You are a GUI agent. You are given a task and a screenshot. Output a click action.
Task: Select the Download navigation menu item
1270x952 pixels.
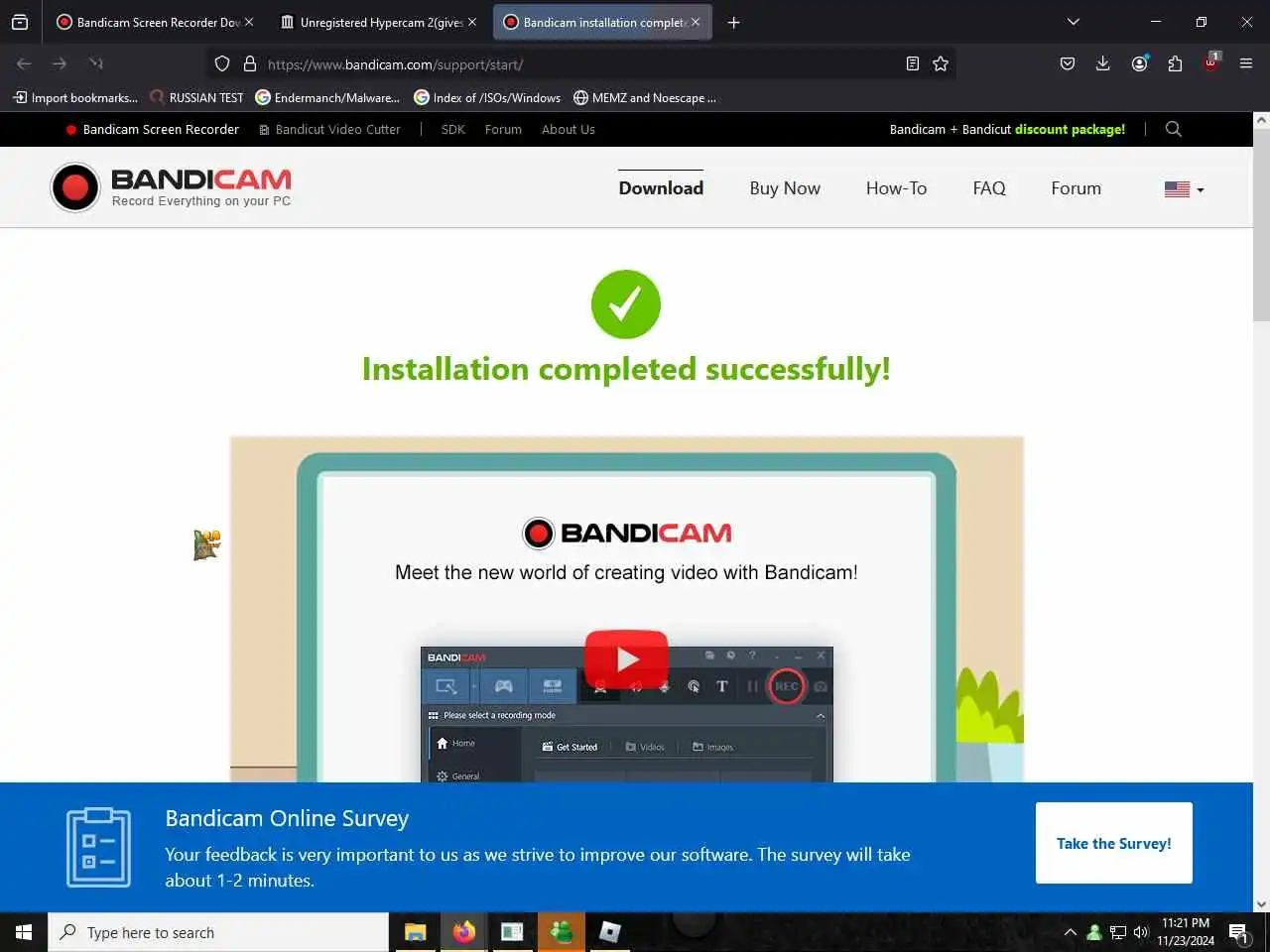(x=661, y=188)
